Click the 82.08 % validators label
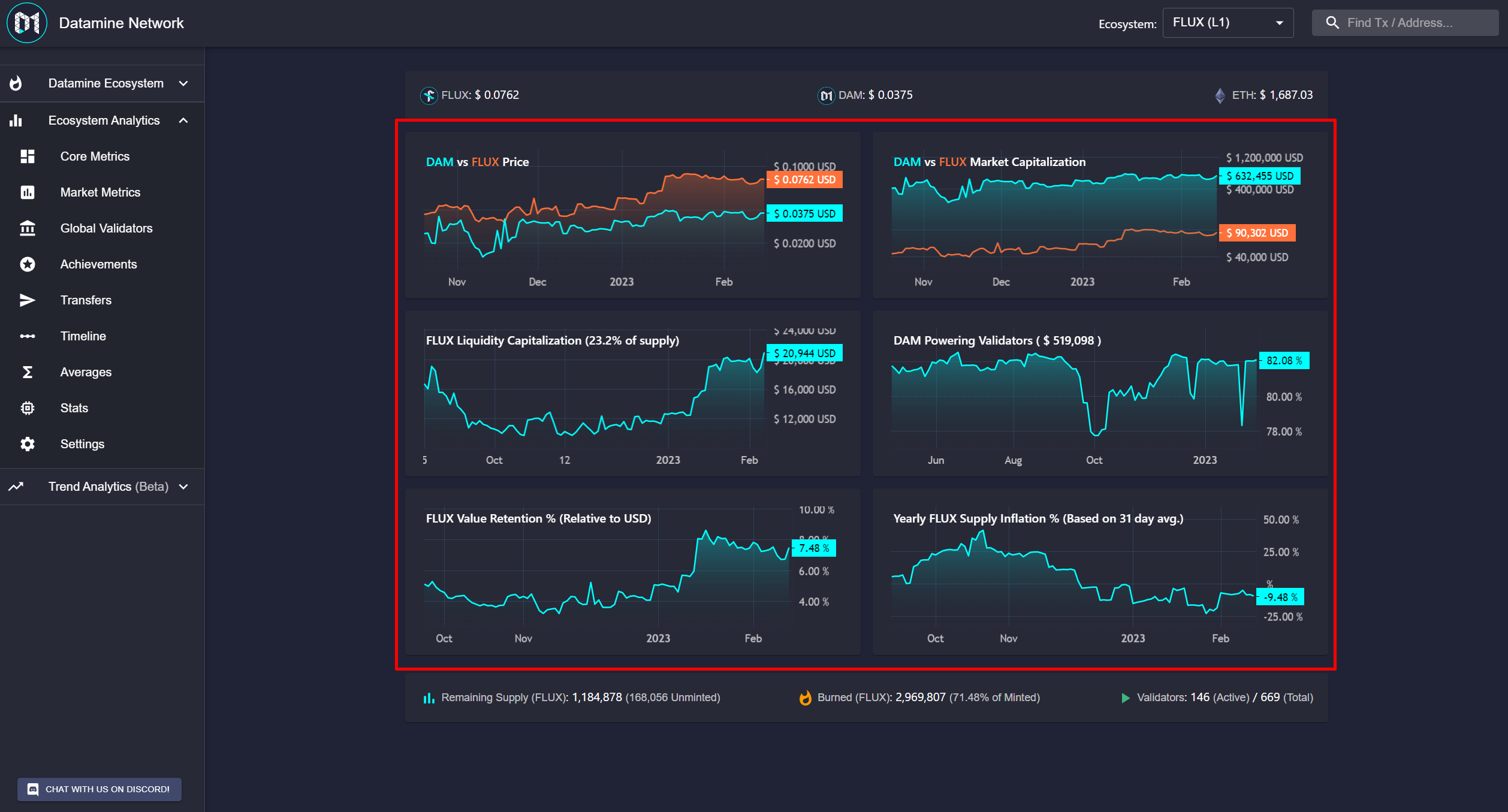The height and width of the screenshot is (812, 1508). [x=1284, y=361]
